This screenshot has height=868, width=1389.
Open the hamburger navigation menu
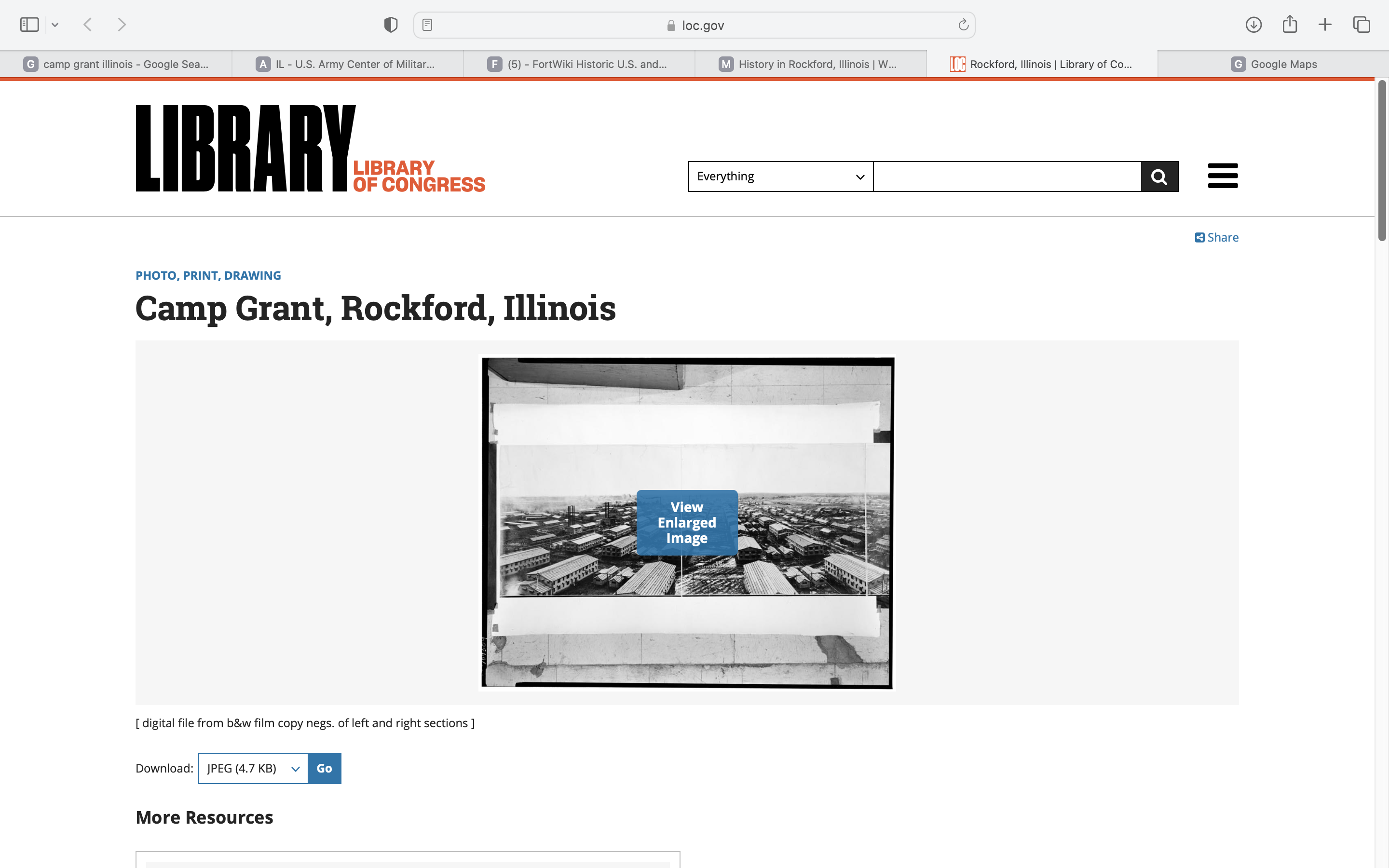(1223, 176)
